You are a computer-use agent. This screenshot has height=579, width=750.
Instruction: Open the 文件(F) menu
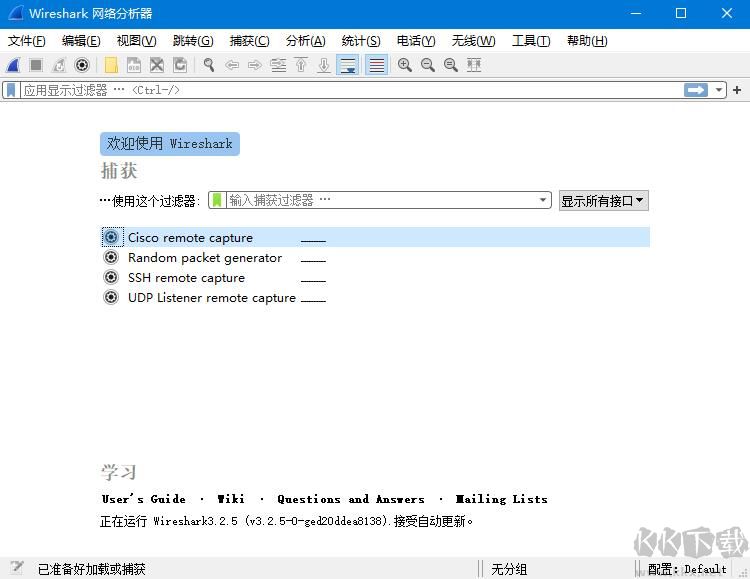27,41
